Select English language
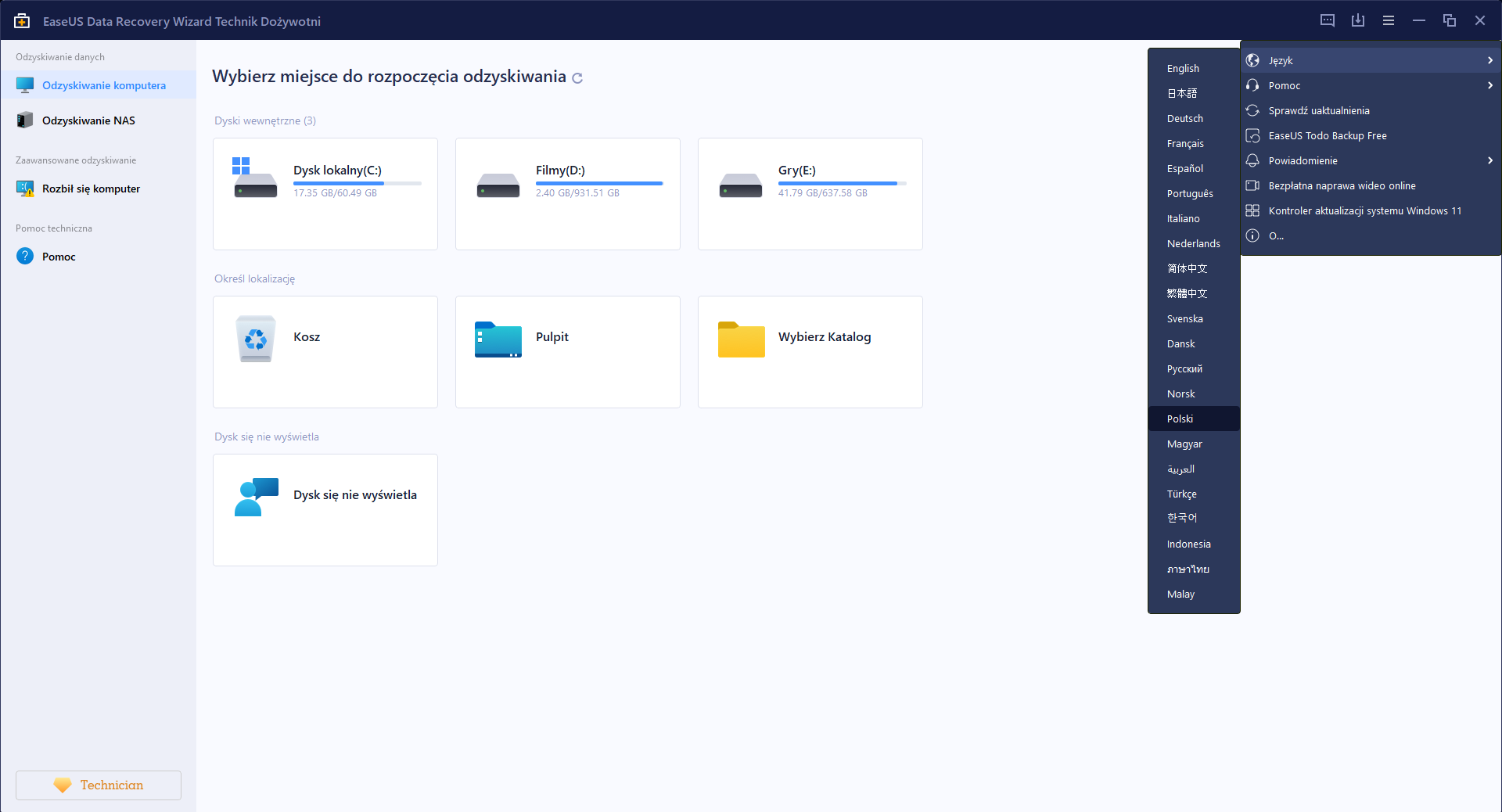This screenshot has width=1502, height=812. 1194,69
